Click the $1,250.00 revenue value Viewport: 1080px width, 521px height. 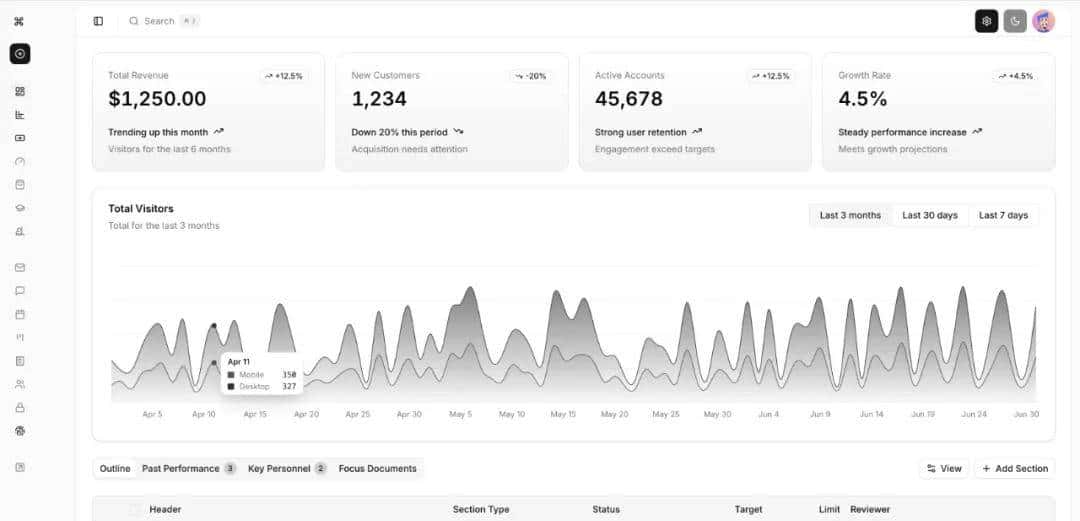[157, 99]
